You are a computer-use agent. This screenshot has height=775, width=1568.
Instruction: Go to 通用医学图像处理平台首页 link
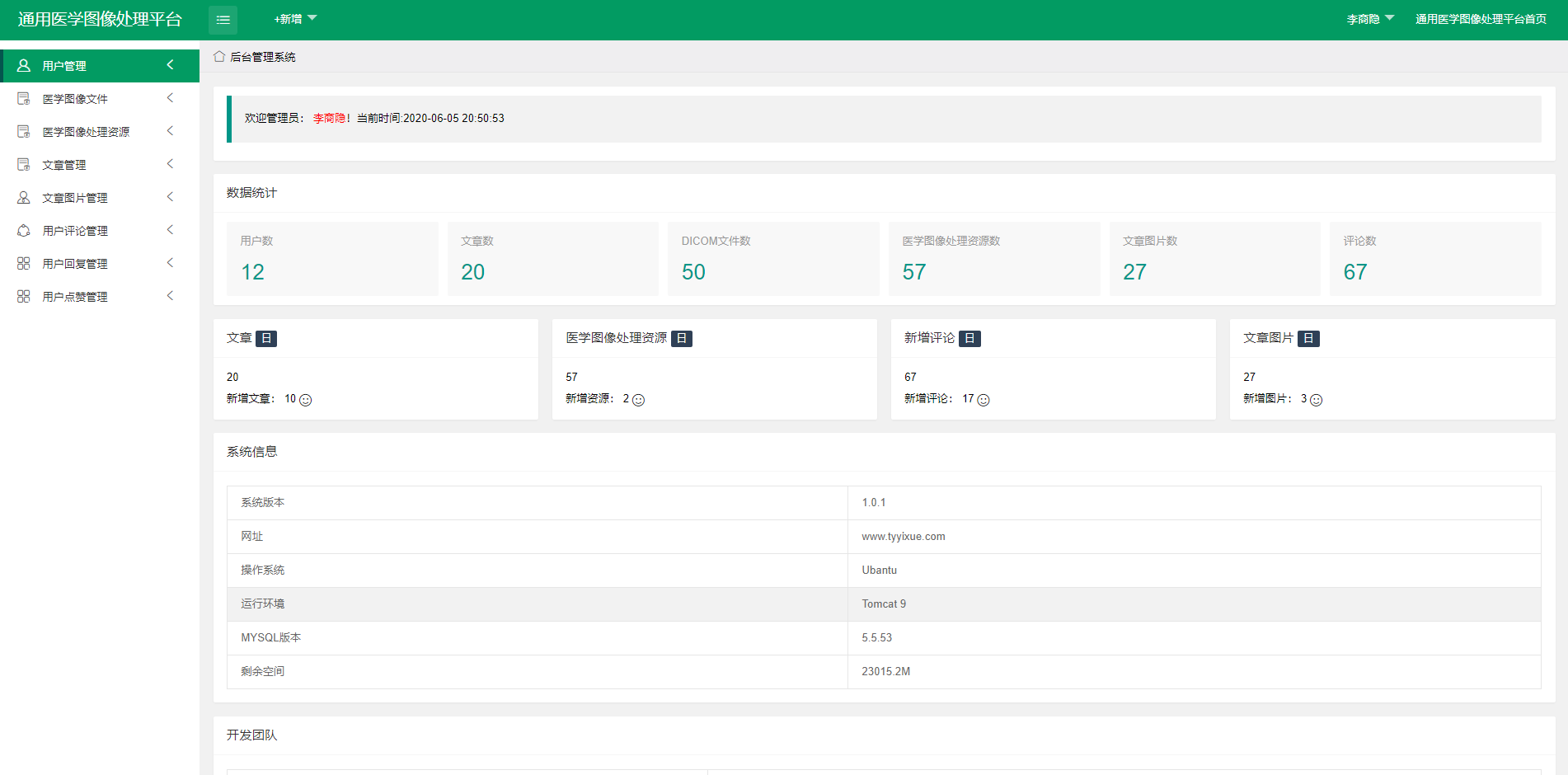[x=1481, y=19]
